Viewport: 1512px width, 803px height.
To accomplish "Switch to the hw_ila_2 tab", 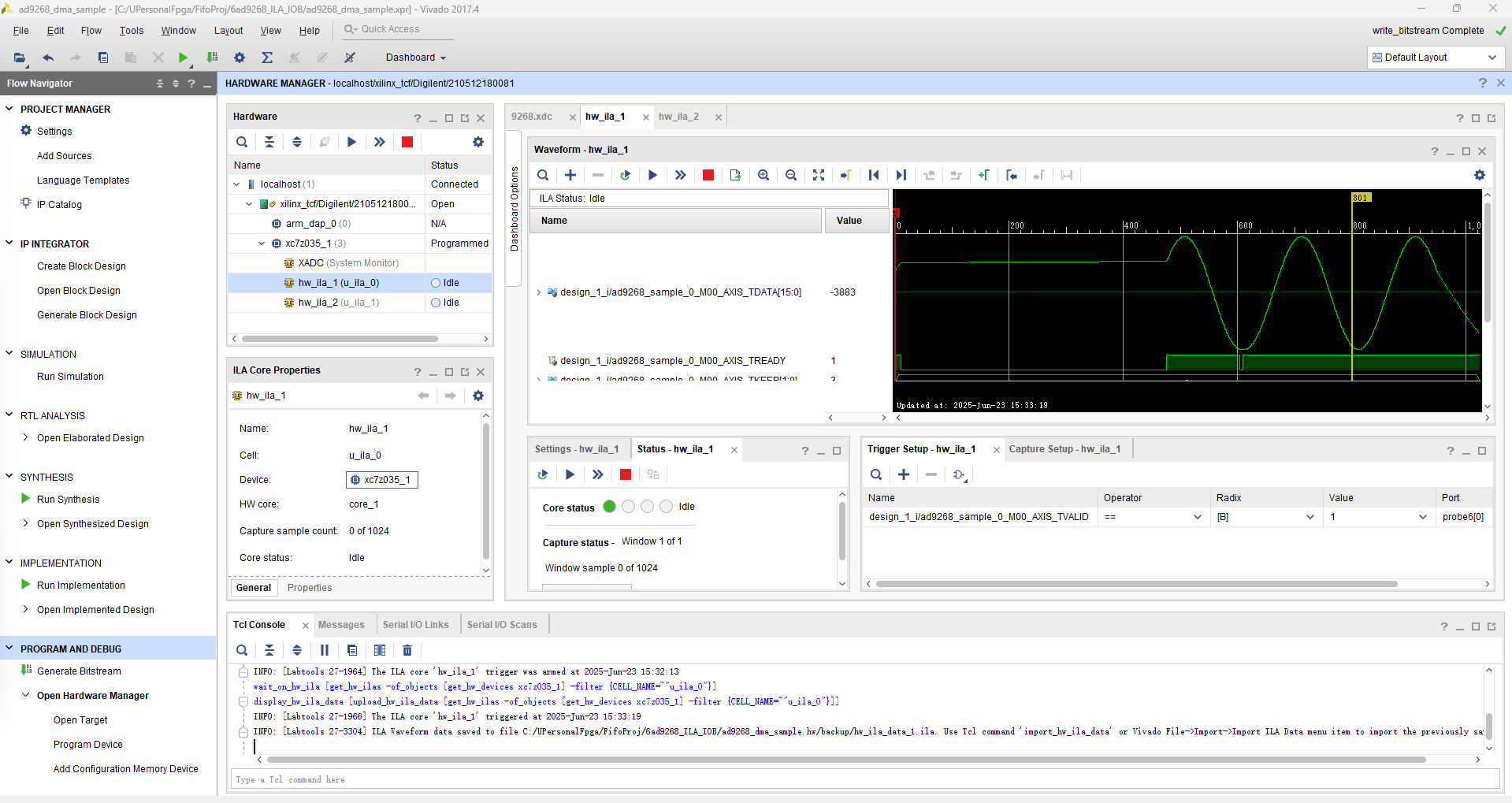I will pos(678,116).
